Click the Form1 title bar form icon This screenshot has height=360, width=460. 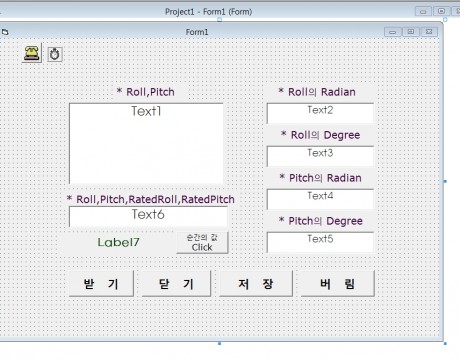pos(5,32)
